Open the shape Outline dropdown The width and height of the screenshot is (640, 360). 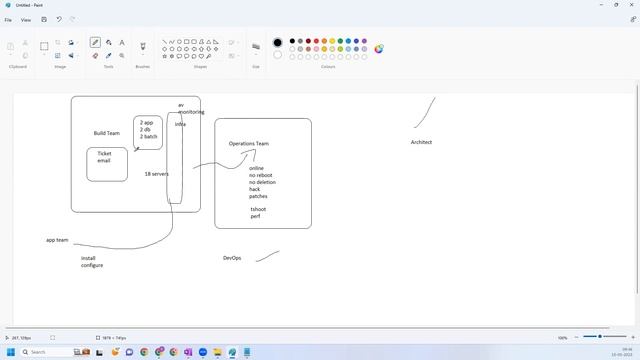pyautogui.click(x=233, y=42)
